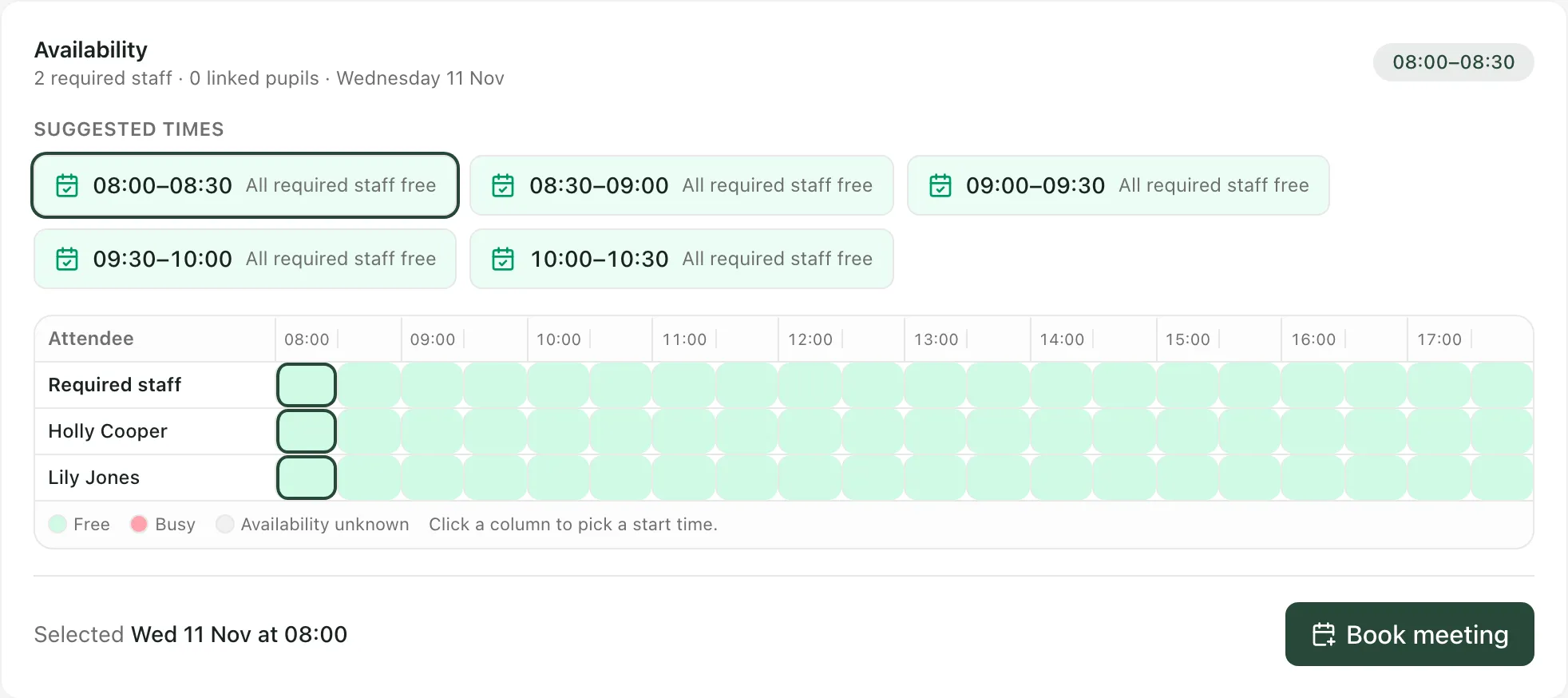The width and height of the screenshot is (1568, 698).
Task: Click the 'Click a column to pick a start time.' hint
Action: (x=573, y=524)
